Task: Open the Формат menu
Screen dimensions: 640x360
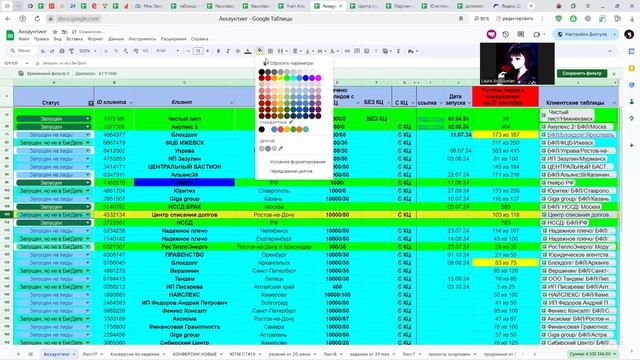Action: pyautogui.click(x=95, y=39)
